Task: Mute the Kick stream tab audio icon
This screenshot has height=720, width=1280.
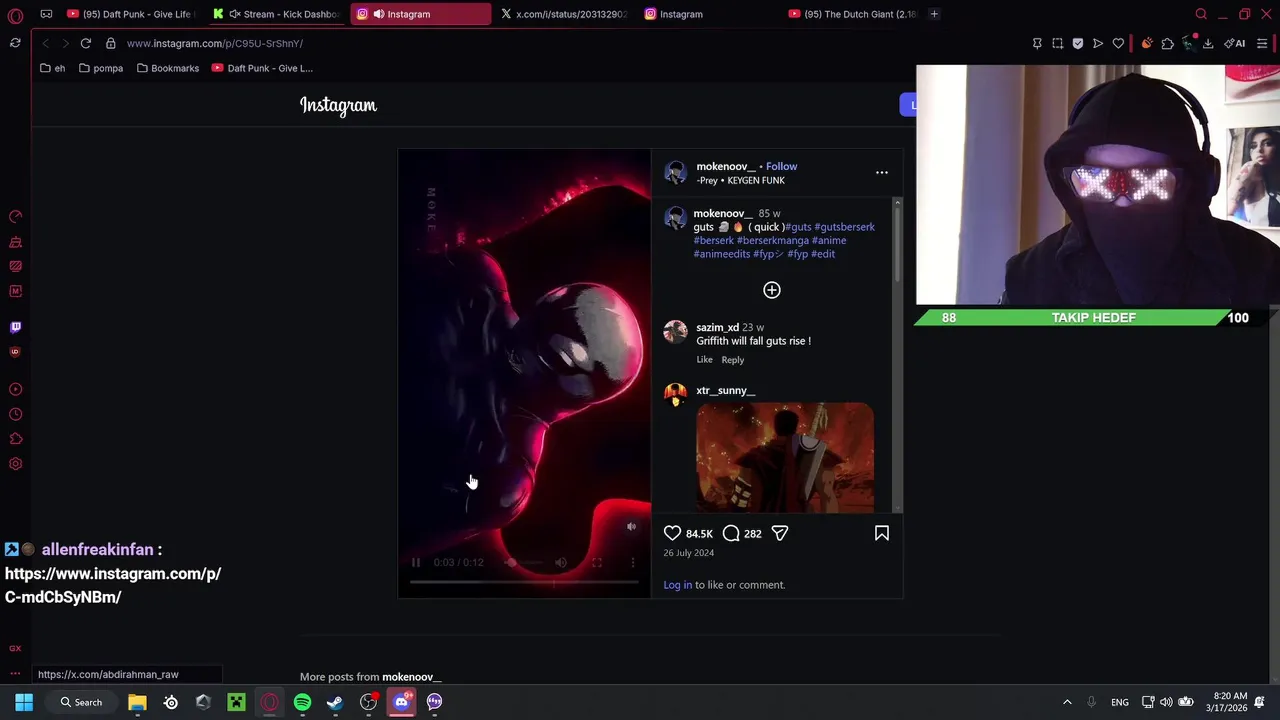Action: pos(234,14)
